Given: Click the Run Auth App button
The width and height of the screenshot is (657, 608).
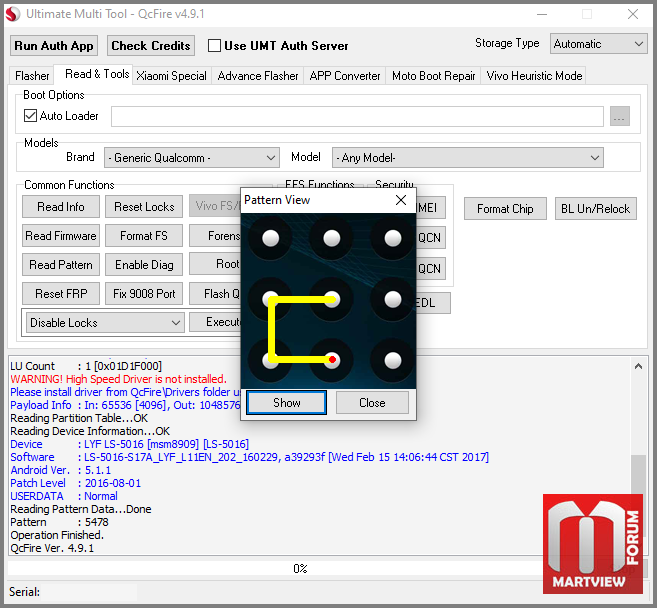Looking at the screenshot, I should click(x=54, y=45).
